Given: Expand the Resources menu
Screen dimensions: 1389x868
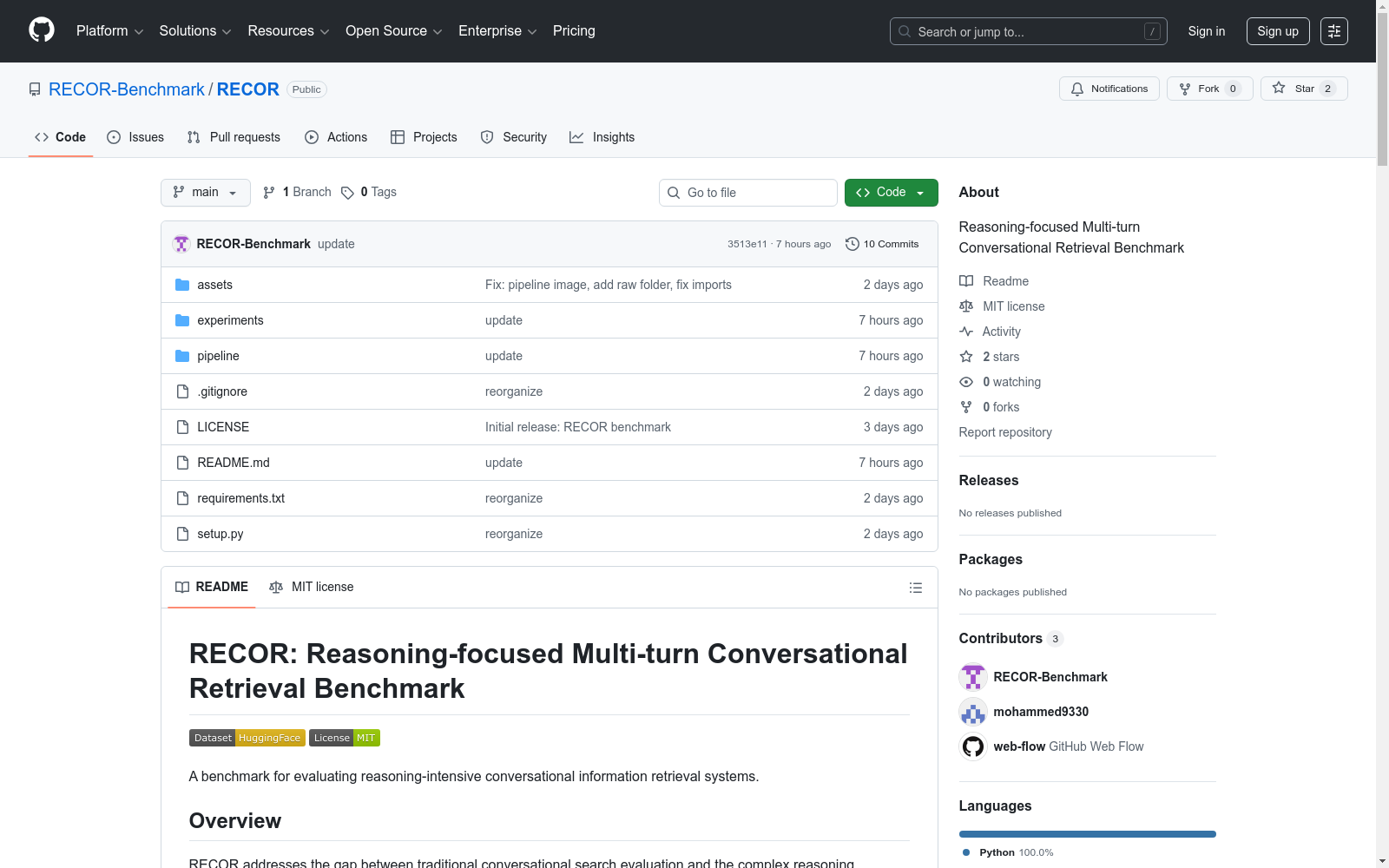Looking at the screenshot, I should click(288, 31).
